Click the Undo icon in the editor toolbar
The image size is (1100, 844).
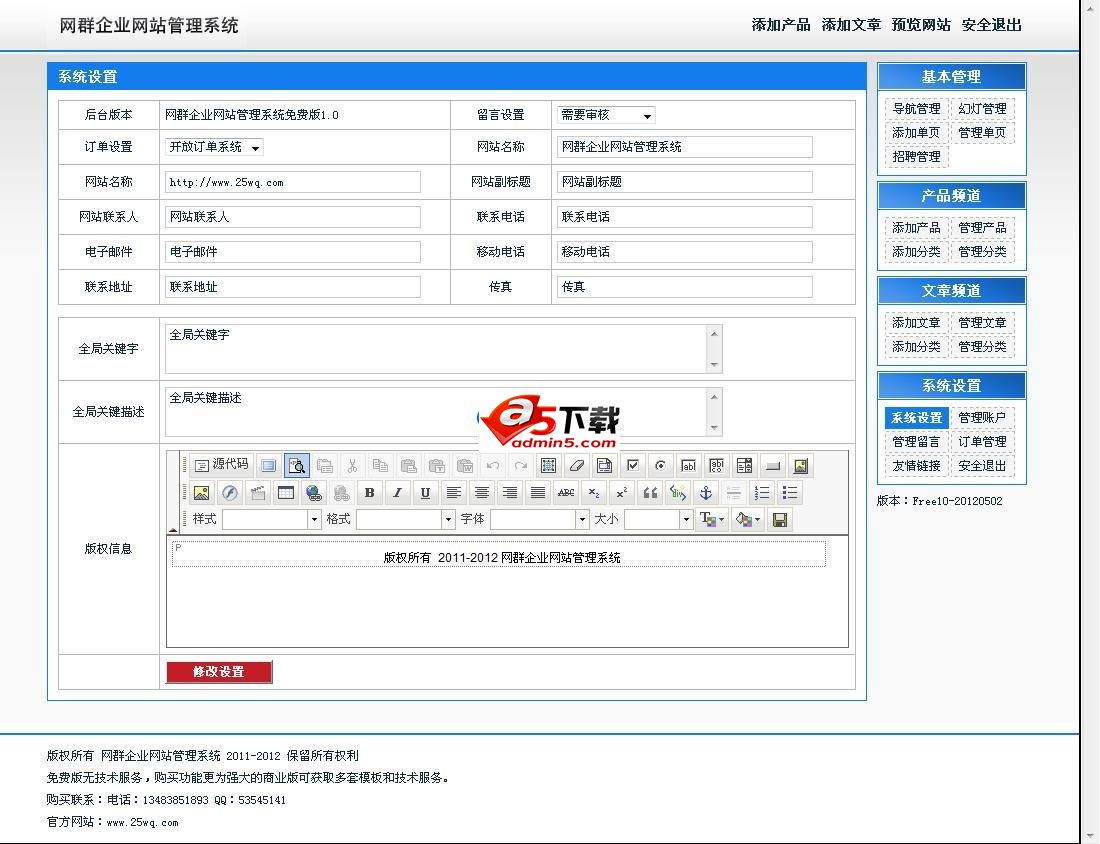(492, 465)
